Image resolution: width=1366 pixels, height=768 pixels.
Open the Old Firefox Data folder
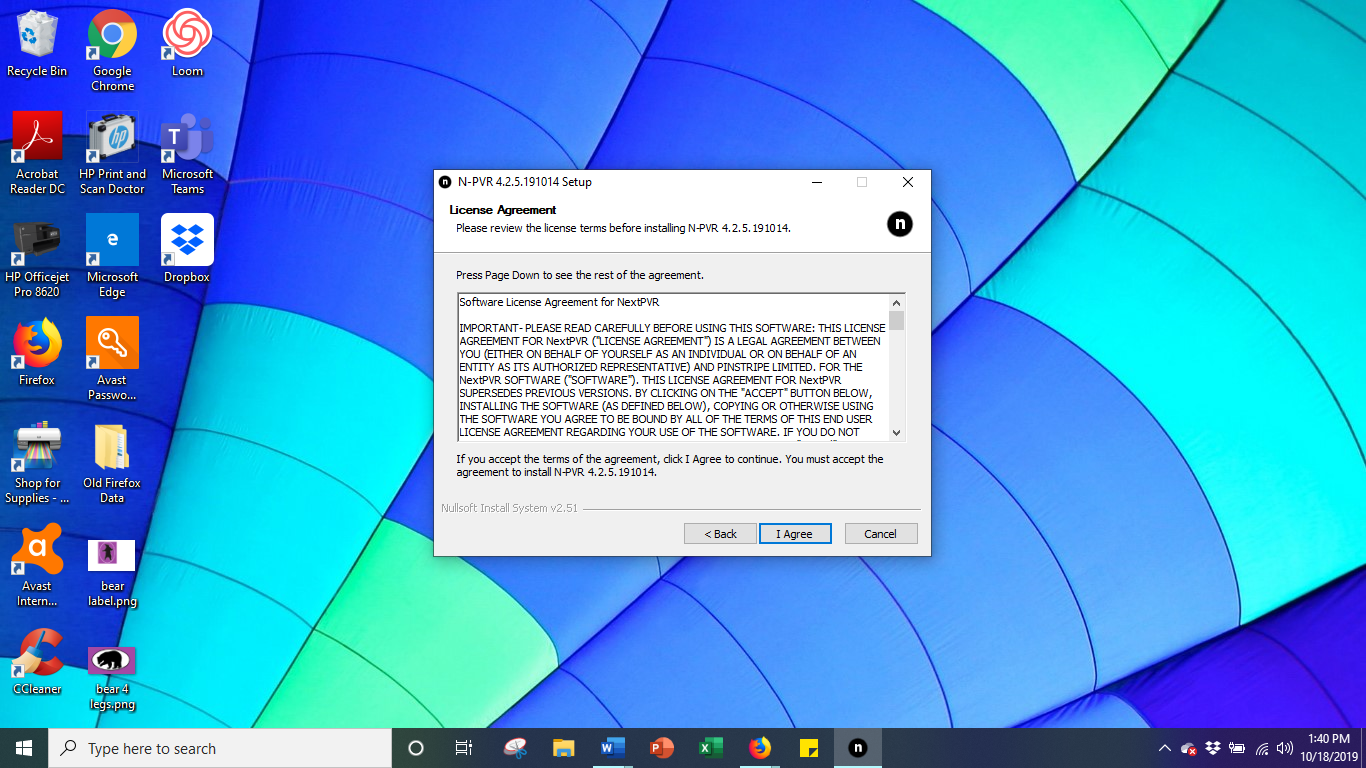point(112,463)
